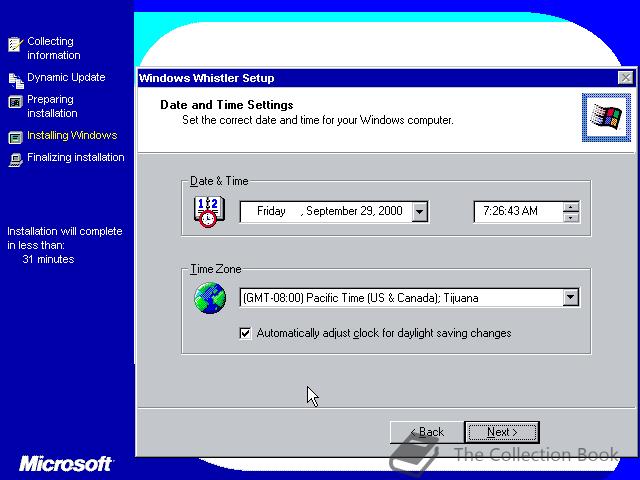This screenshot has width=640, height=480.
Task: Click the calendar and clock icon
Action: pos(209,211)
